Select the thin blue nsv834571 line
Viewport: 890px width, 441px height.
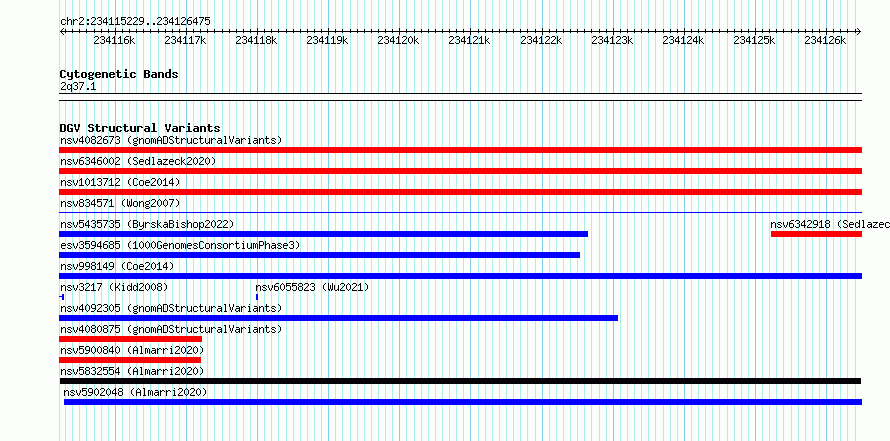(x=460, y=212)
